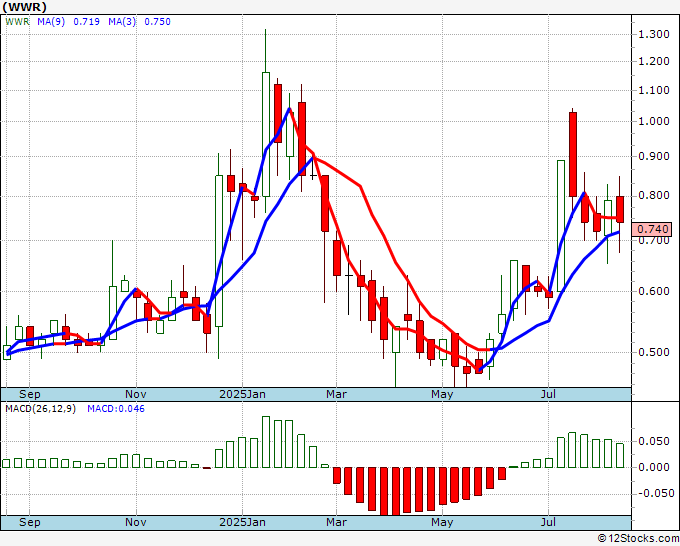Click the 0.000 MACD axis label
The height and width of the screenshot is (546, 680).
pos(654,468)
